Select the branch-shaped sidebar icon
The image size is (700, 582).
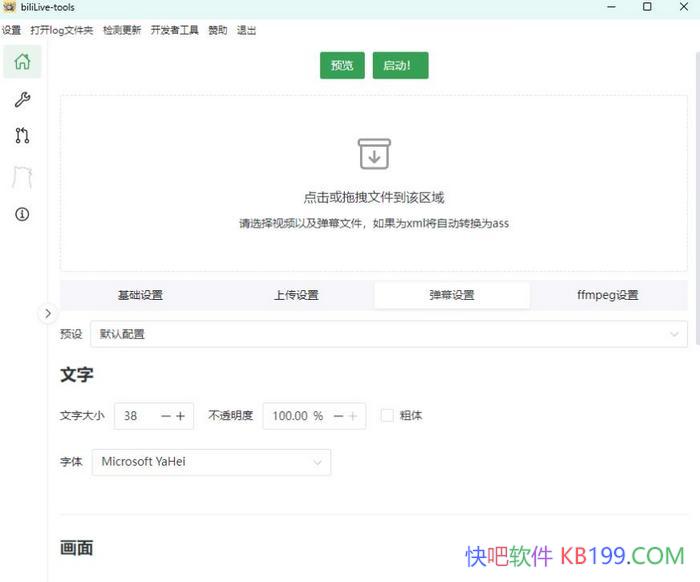pyautogui.click(x=22, y=137)
